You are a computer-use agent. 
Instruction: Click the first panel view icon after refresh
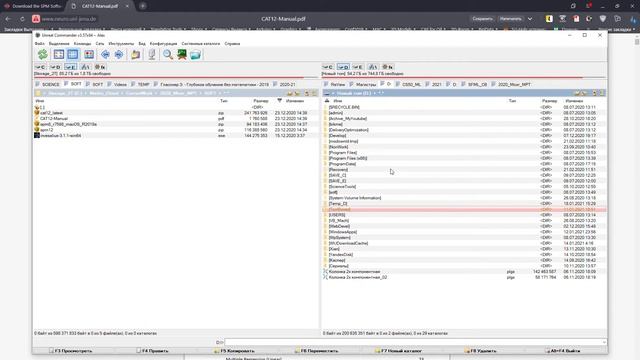click(59, 54)
